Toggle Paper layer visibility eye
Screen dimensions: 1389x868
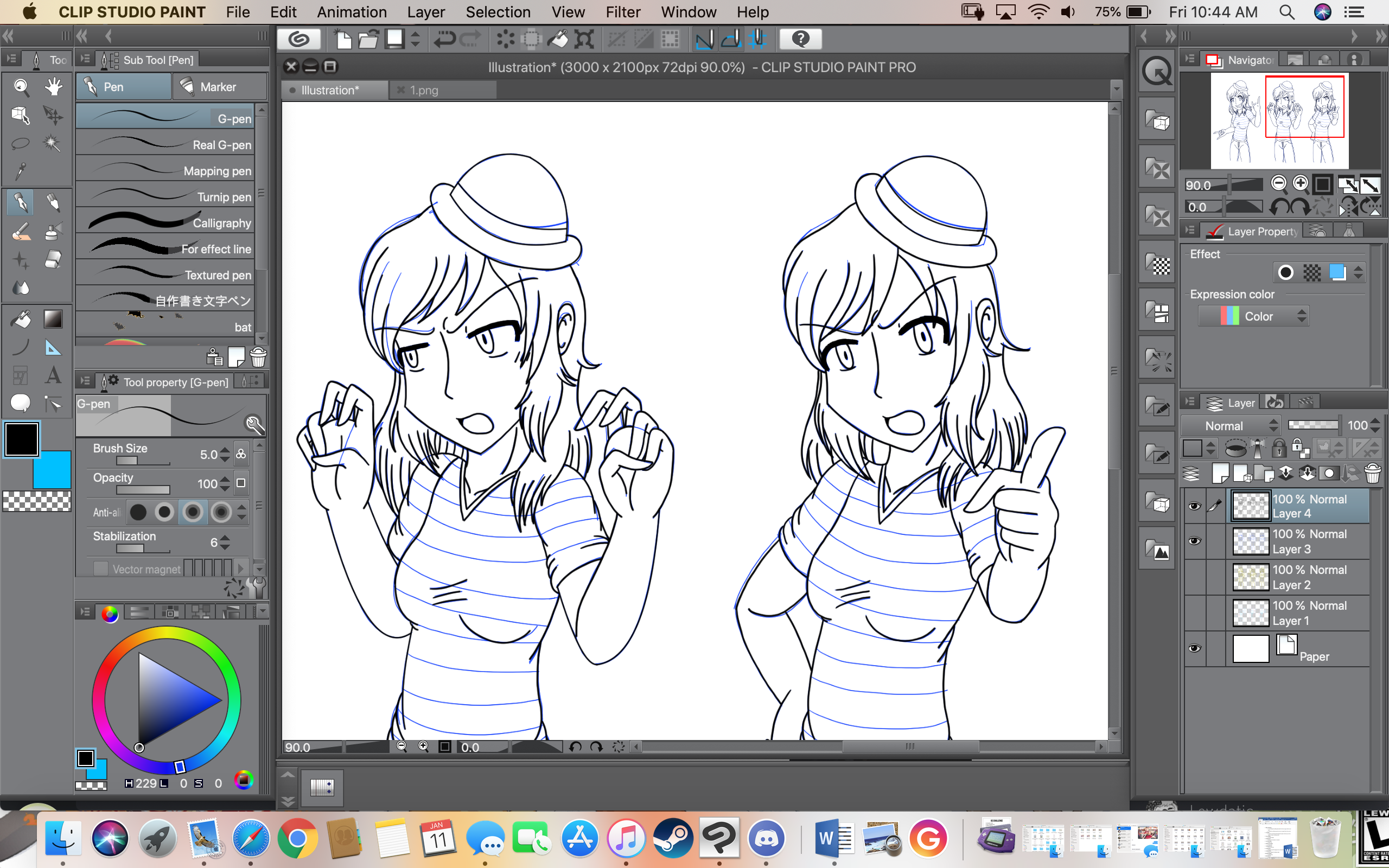click(x=1194, y=648)
